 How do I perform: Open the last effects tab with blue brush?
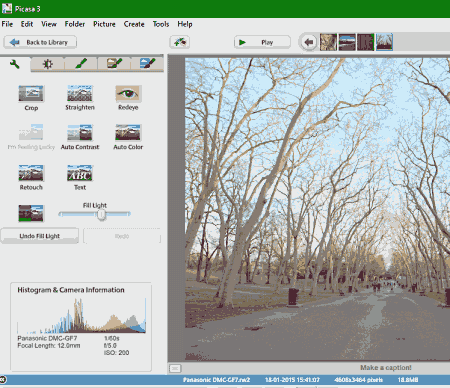click(x=147, y=64)
